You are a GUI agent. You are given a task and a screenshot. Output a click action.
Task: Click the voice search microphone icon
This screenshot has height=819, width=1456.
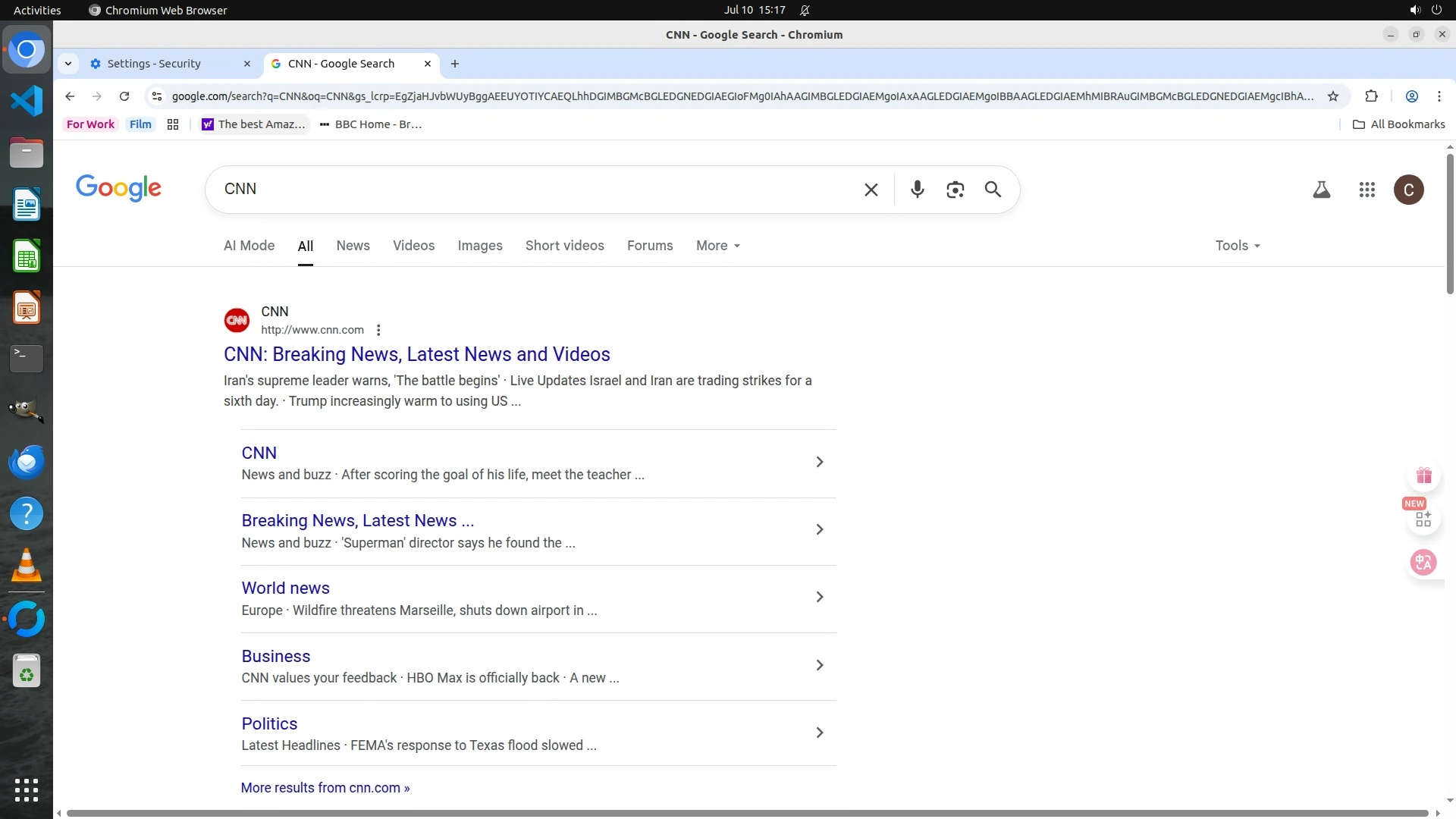[x=917, y=190]
